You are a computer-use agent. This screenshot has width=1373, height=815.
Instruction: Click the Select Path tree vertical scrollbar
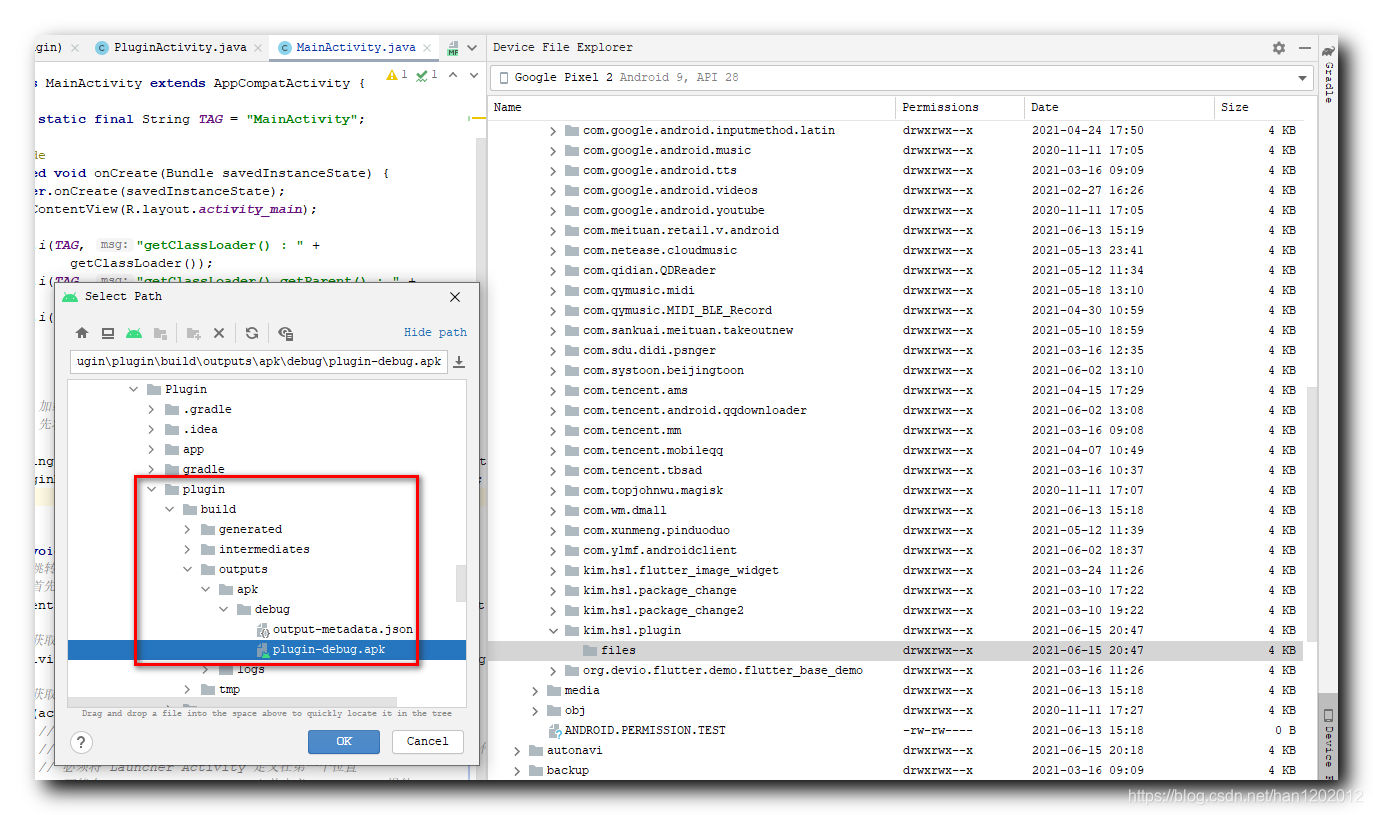[x=461, y=583]
